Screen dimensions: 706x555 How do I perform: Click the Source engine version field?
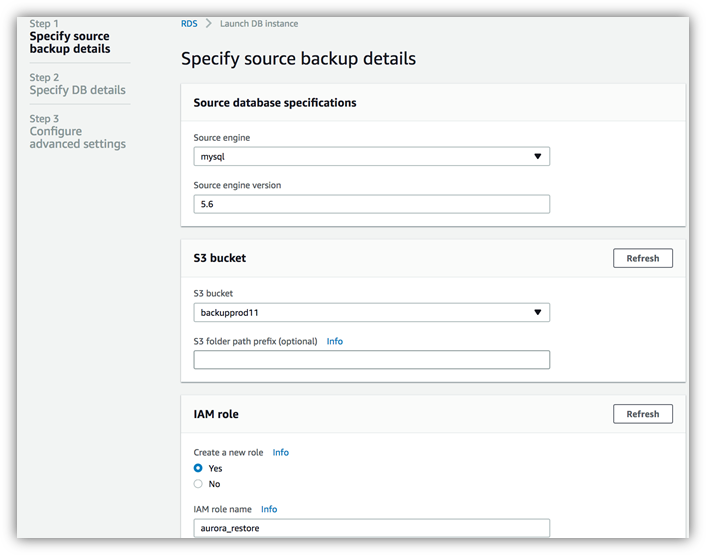(x=371, y=204)
